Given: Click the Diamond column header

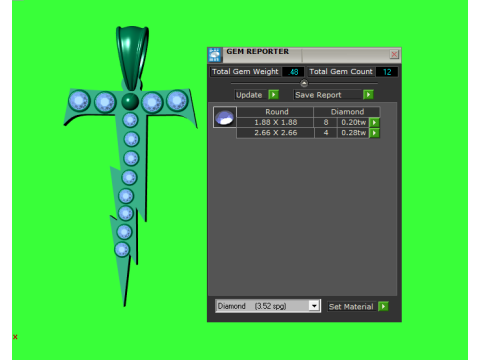Looking at the screenshot, I should click(x=347, y=112).
